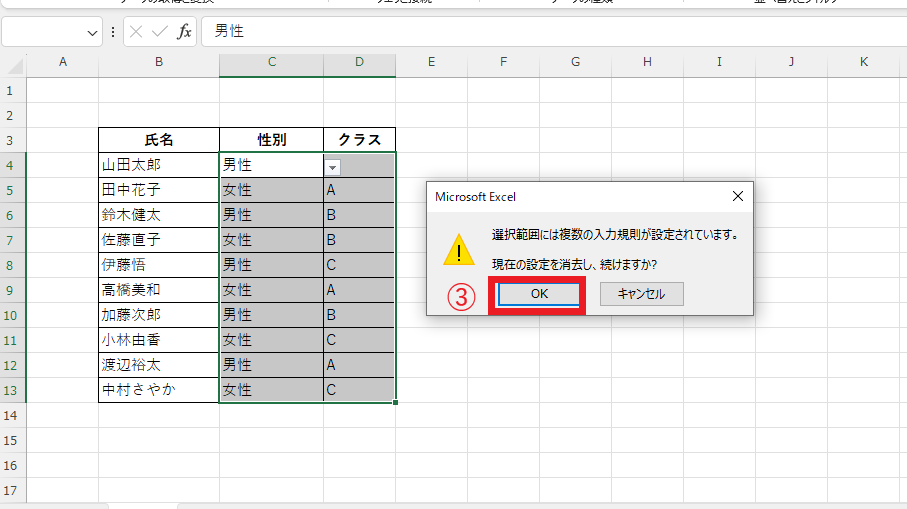Expand the Name Box dropdown arrow

click(x=92, y=33)
